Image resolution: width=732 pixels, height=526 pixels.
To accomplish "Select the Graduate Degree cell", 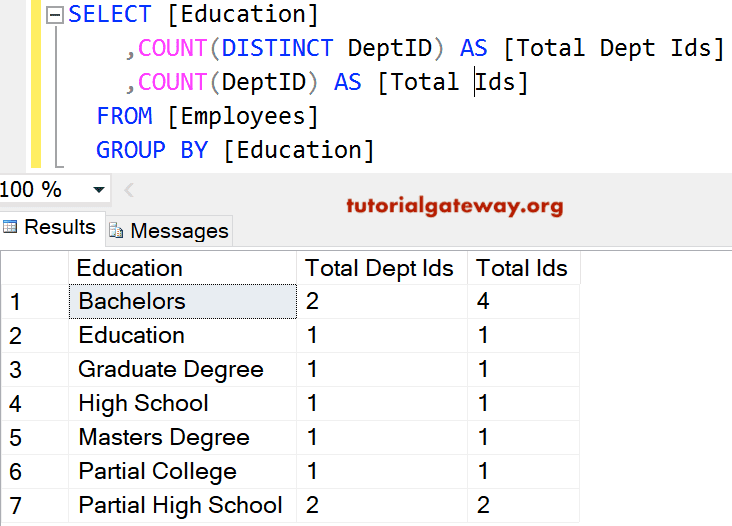I will click(183, 370).
